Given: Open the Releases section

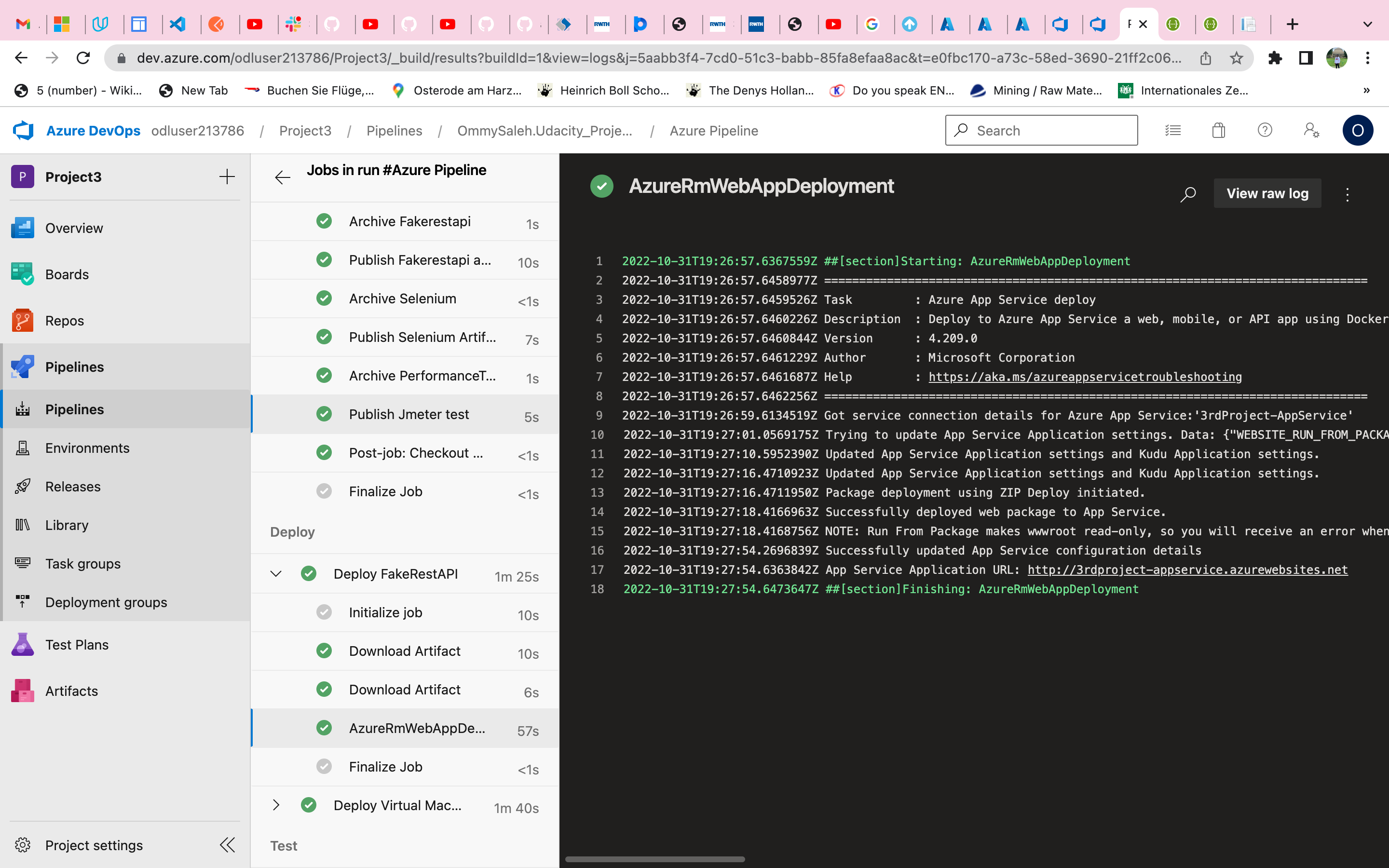Looking at the screenshot, I should coord(72,486).
